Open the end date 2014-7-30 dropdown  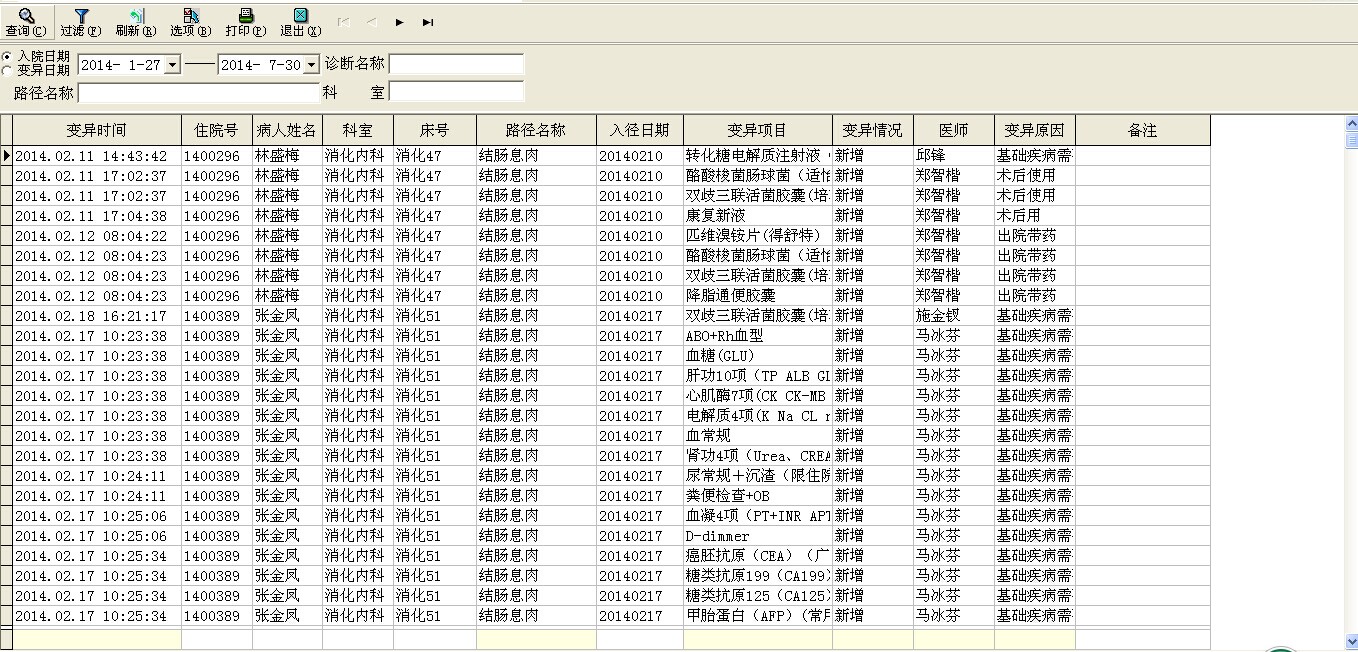[x=311, y=64]
